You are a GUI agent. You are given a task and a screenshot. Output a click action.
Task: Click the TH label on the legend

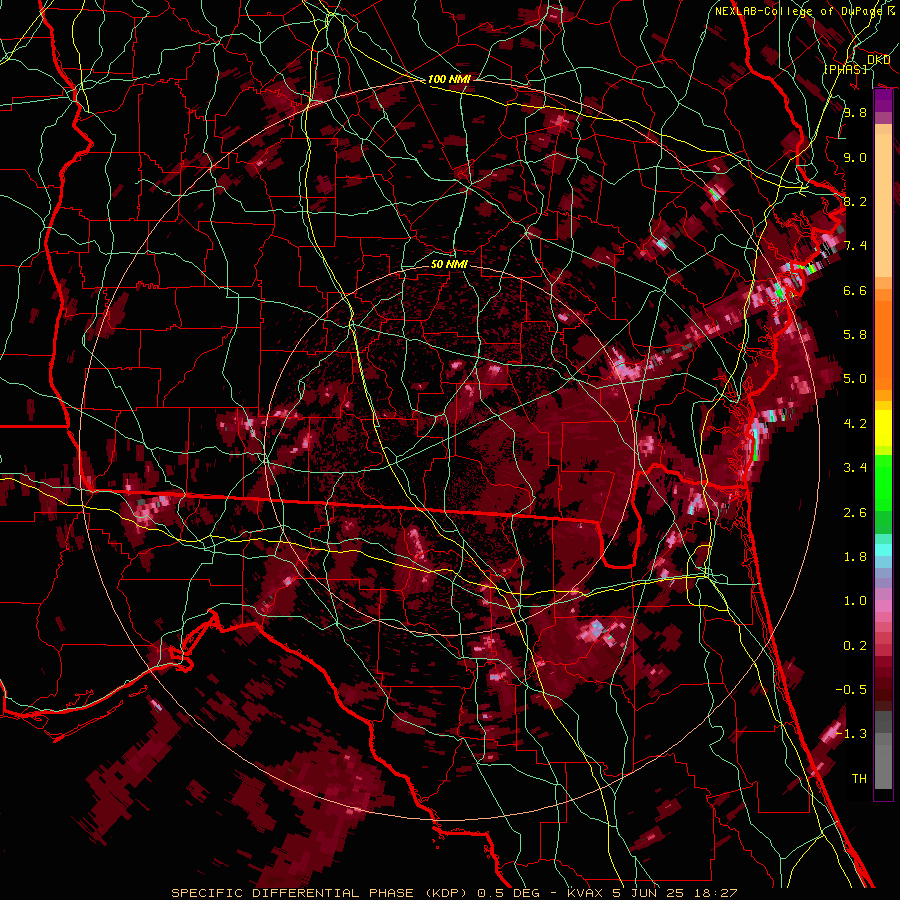(x=859, y=779)
